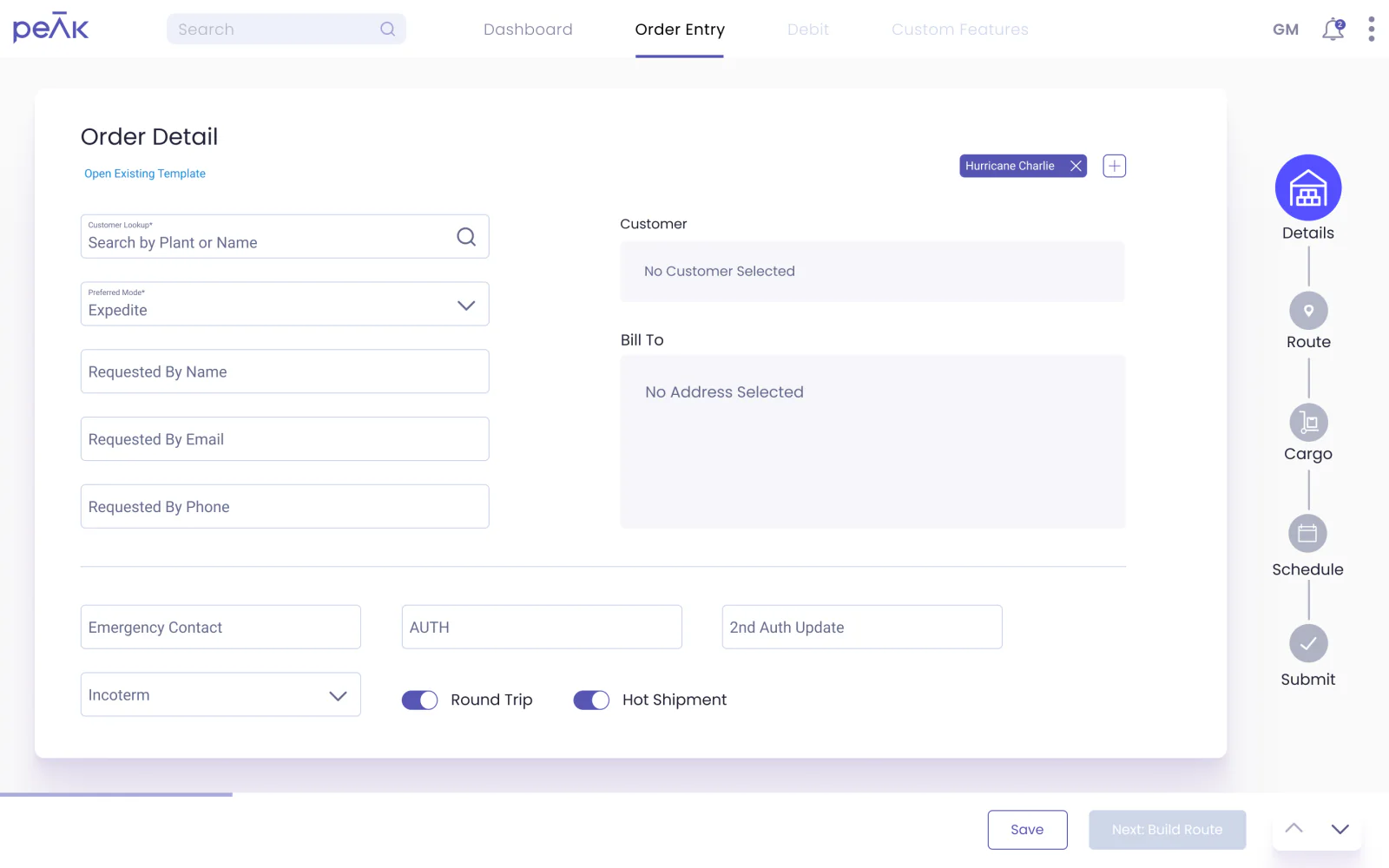Select the Order Entry tab

coord(680,30)
